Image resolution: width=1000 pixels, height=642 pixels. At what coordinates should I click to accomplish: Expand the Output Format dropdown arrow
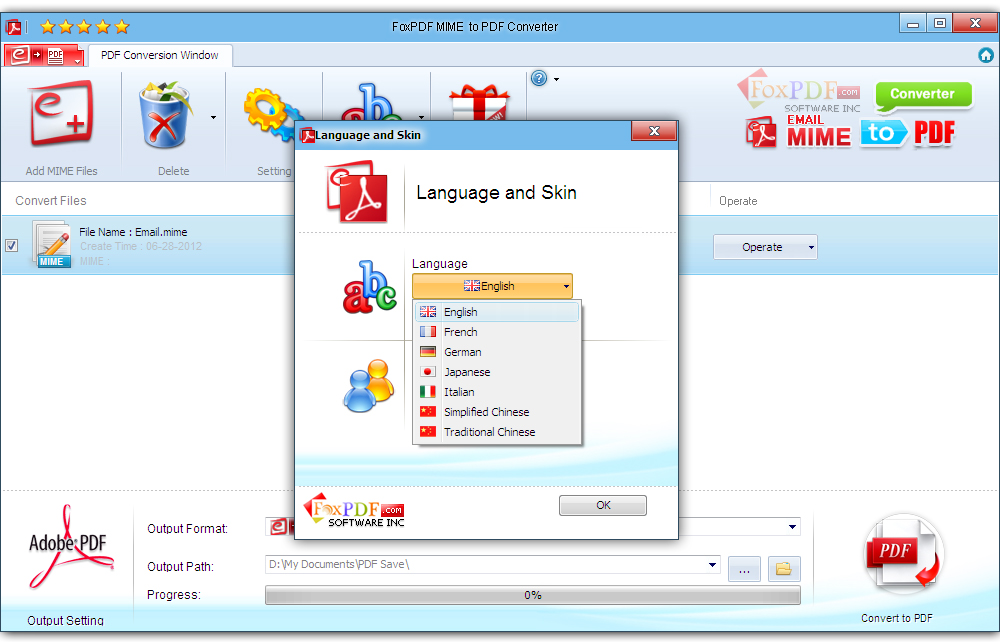pos(792,527)
